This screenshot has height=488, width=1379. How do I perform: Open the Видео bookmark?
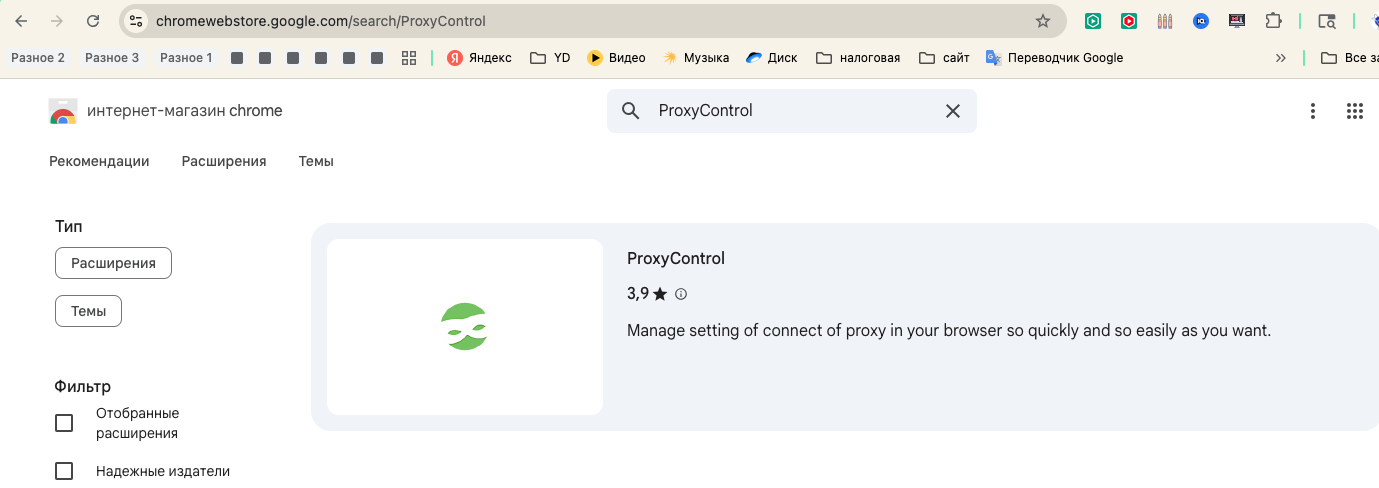tap(616, 58)
